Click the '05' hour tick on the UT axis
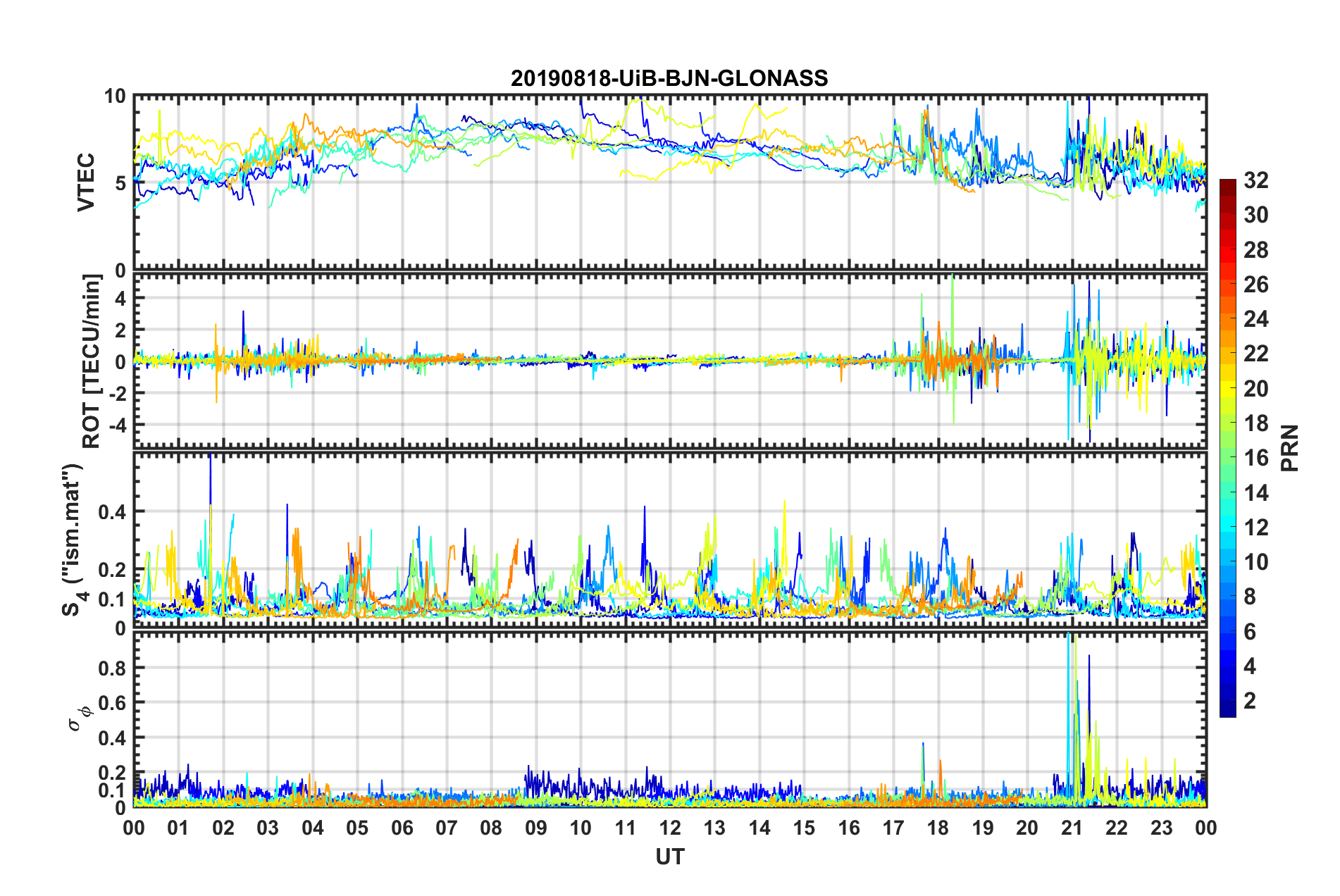The image size is (1340, 896). (357, 828)
